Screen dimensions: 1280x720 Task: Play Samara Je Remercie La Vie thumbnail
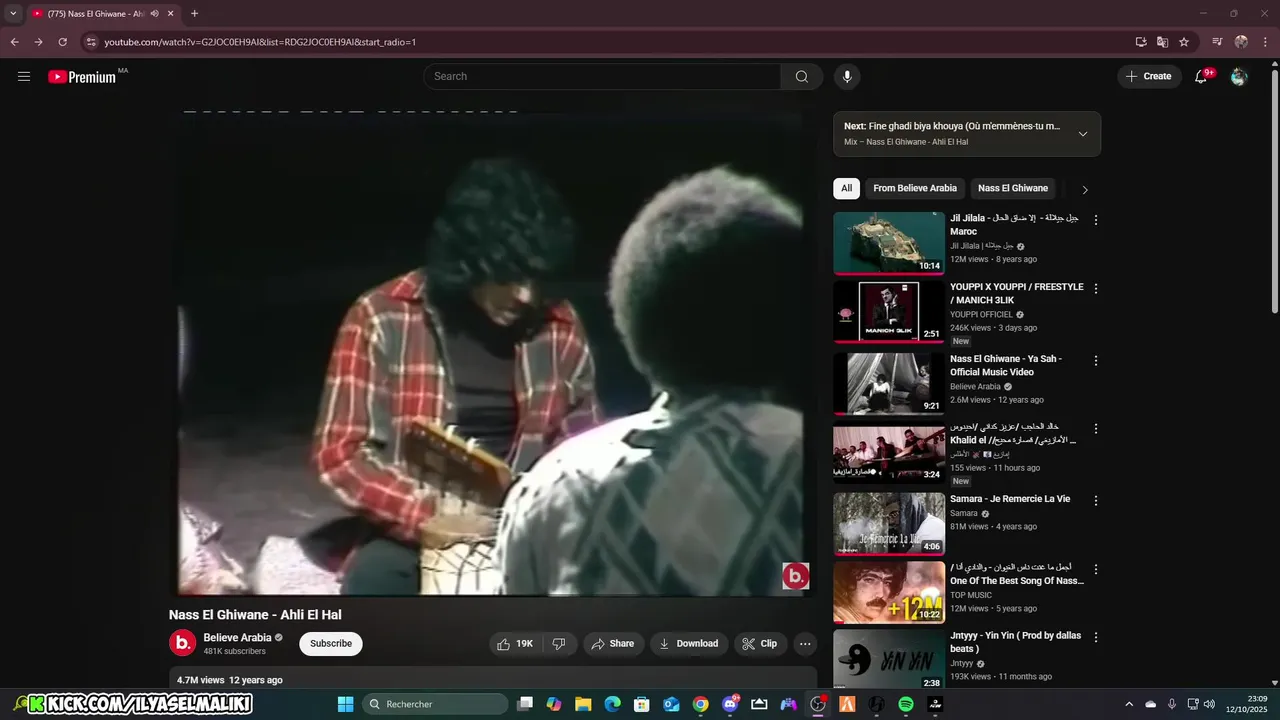[x=889, y=524]
